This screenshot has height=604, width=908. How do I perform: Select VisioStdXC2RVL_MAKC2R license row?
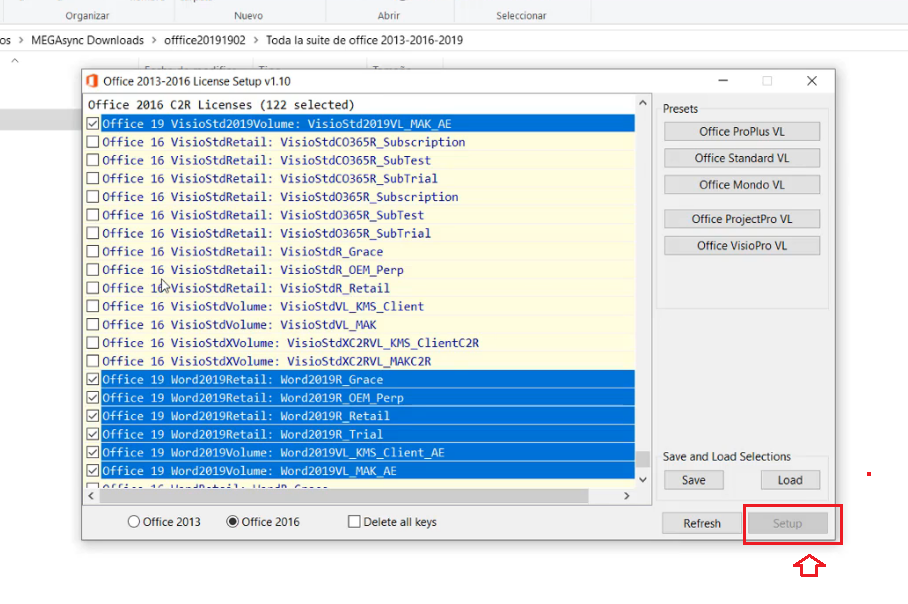click(x=368, y=361)
